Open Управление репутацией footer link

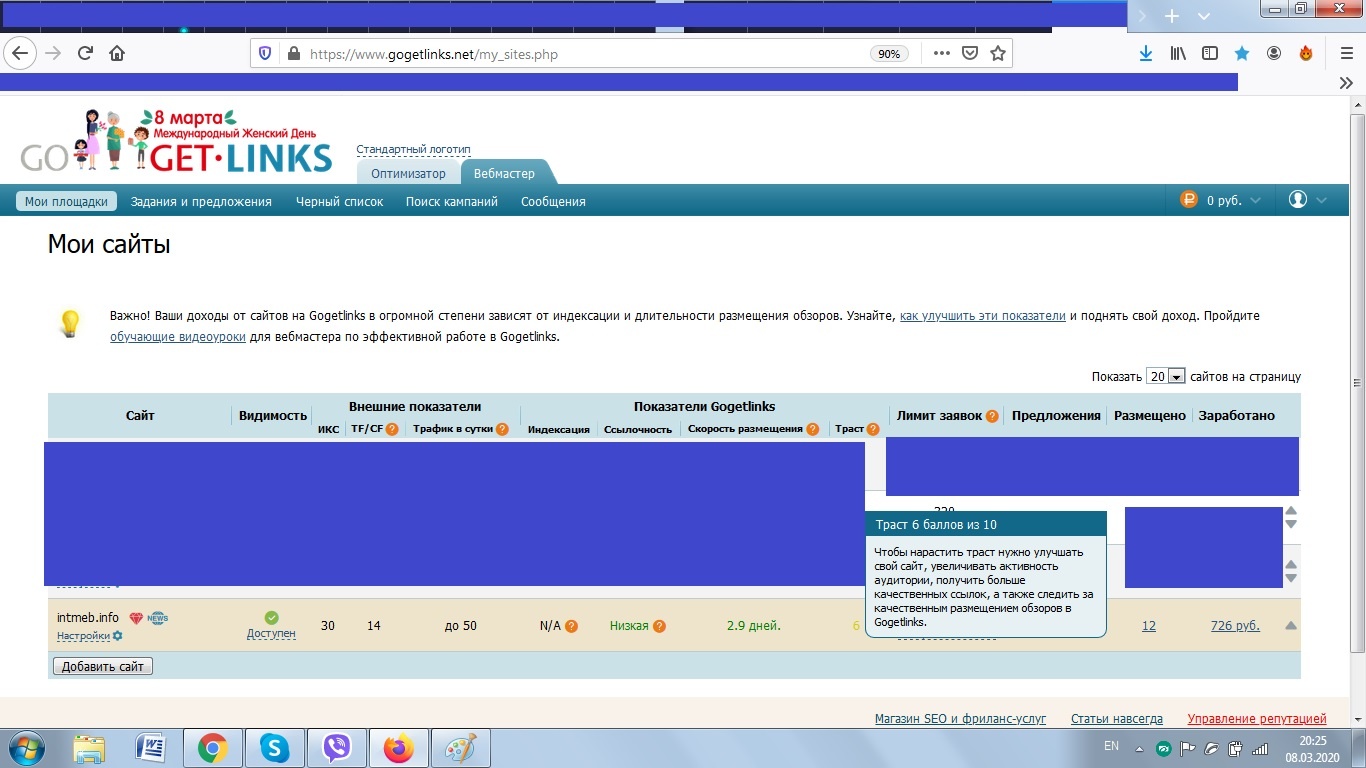tap(1257, 719)
